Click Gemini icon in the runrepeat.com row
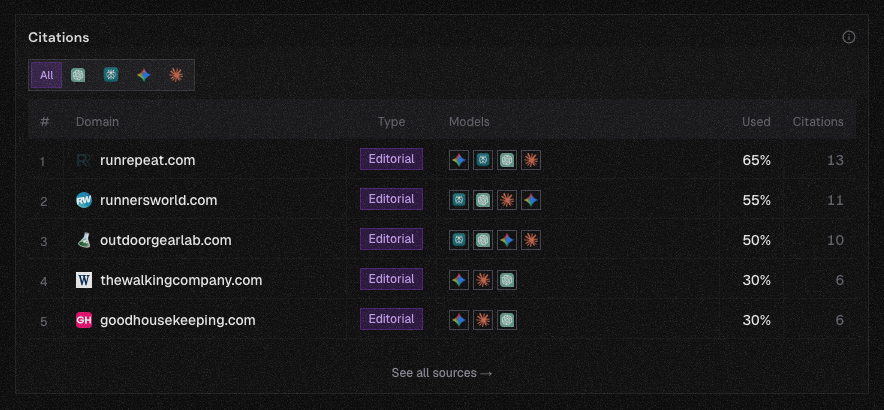Viewport: 884px width, 410px height. click(x=458, y=160)
